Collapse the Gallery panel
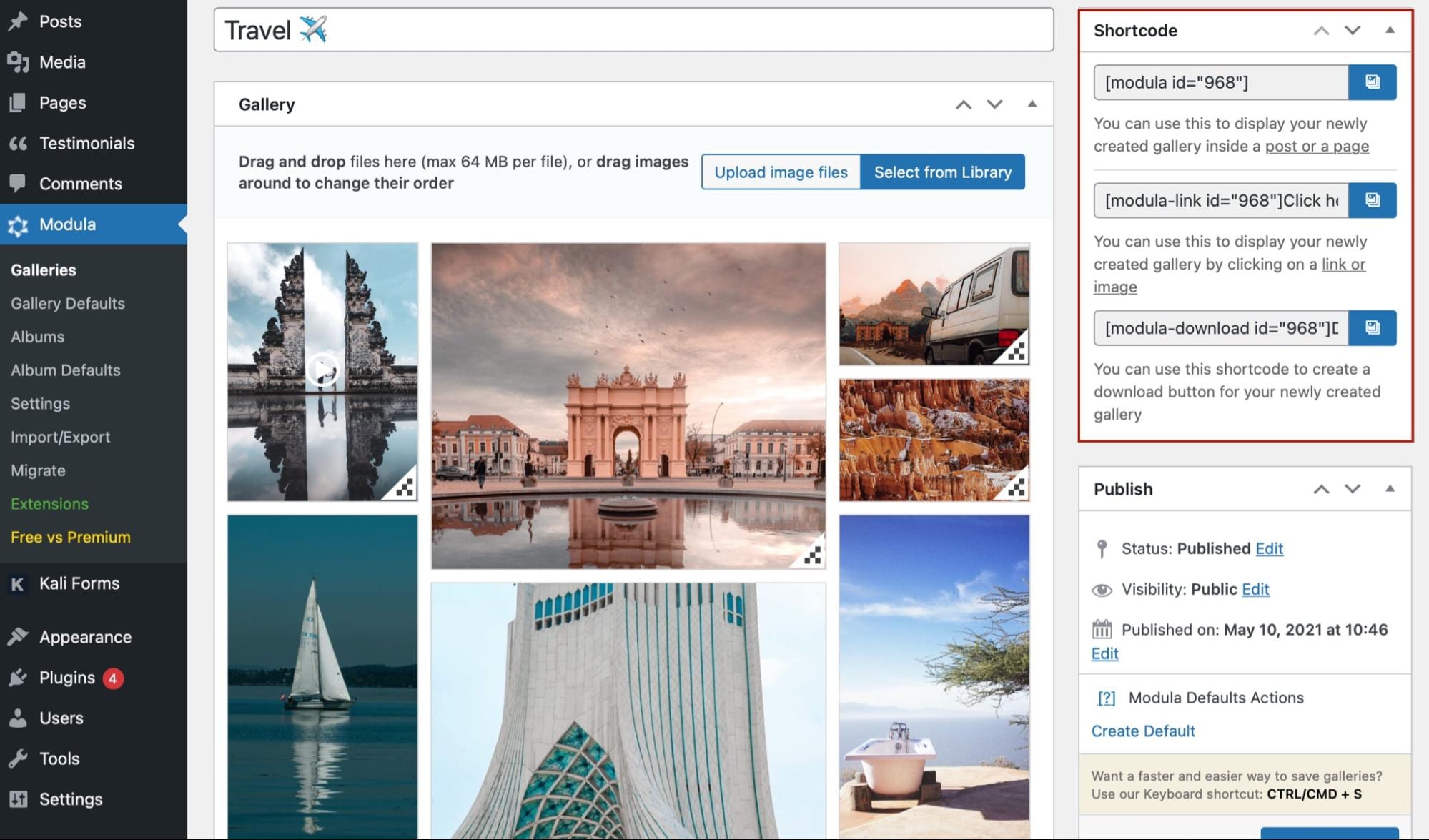Screen dimensions: 1429x840 [1032, 104]
